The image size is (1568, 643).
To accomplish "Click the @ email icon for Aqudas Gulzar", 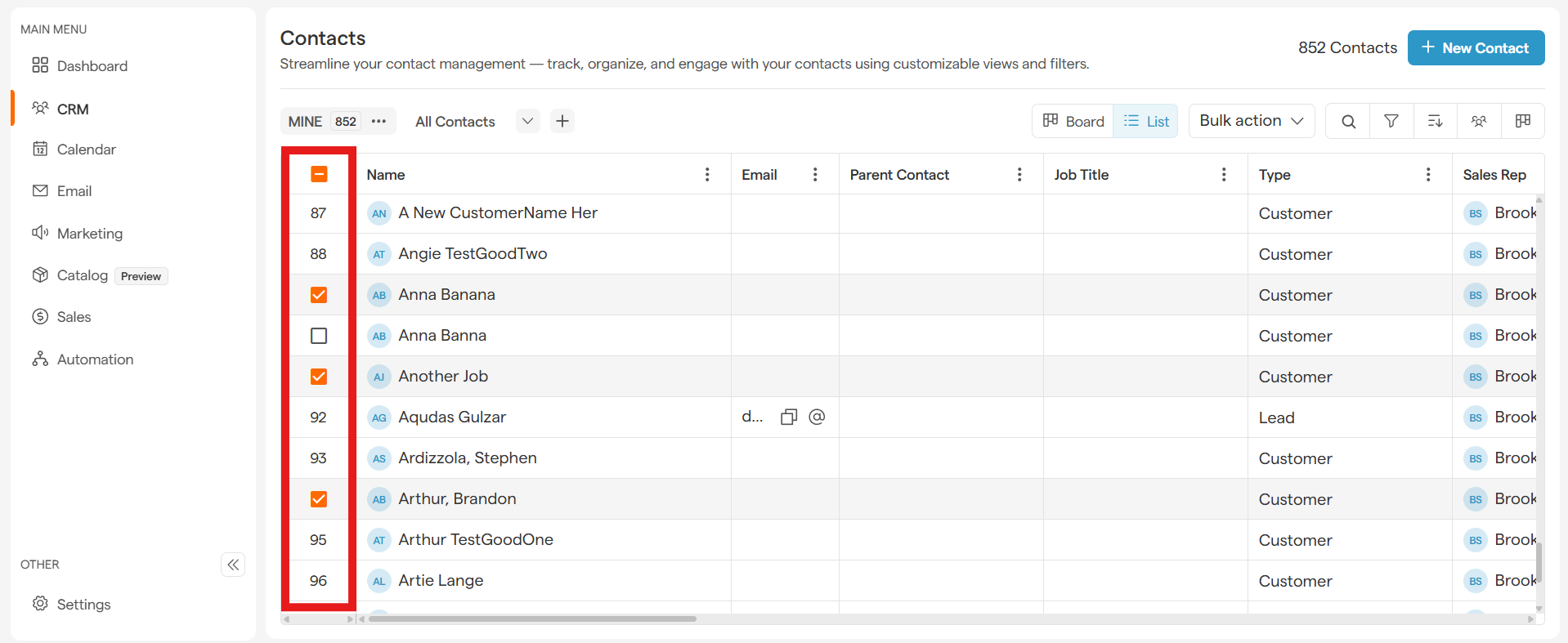I will tap(816, 418).
